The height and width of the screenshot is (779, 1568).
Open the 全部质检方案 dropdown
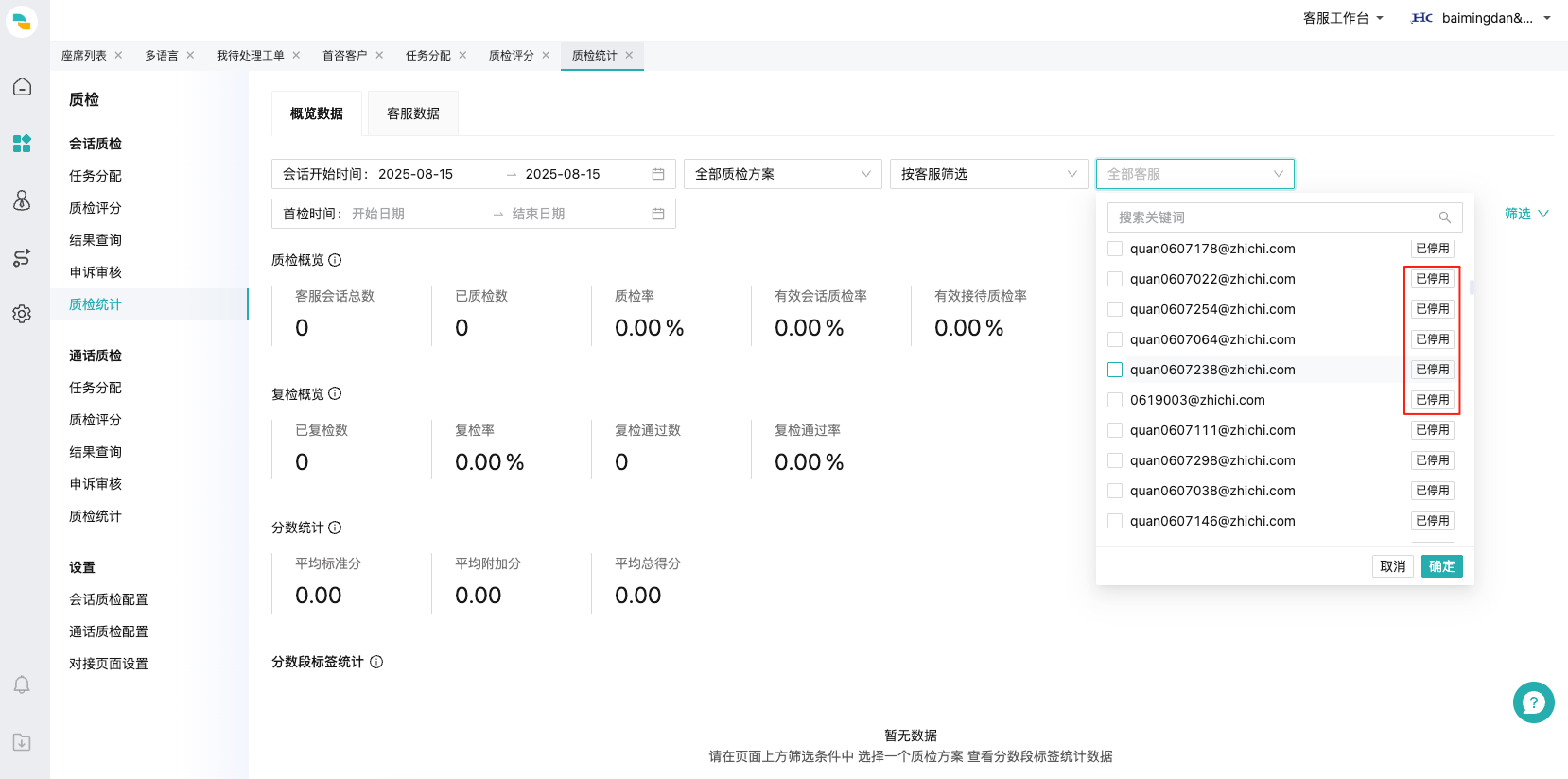(782, 174)
